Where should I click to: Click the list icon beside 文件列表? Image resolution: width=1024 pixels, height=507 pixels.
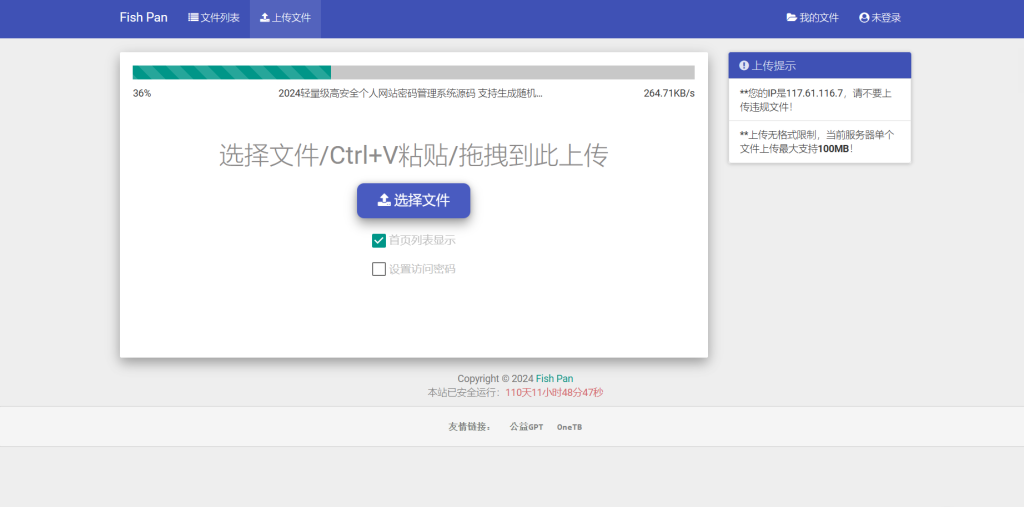click(193, 18)
